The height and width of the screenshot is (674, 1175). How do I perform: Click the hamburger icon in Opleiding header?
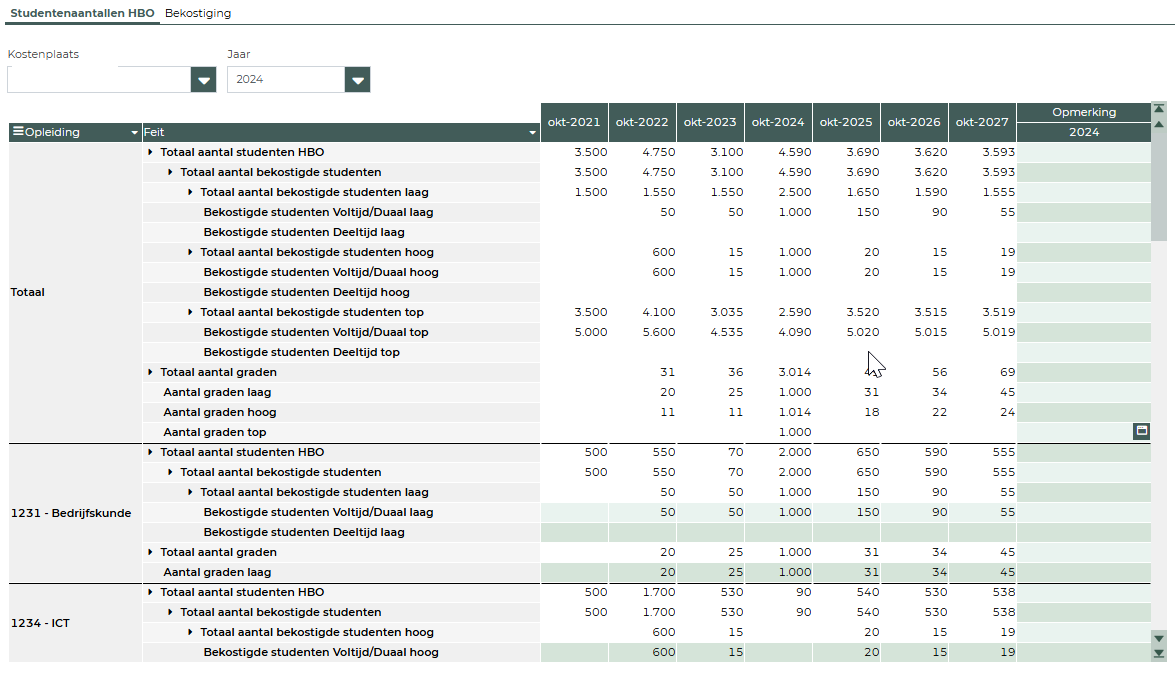[x=17, y=132]
